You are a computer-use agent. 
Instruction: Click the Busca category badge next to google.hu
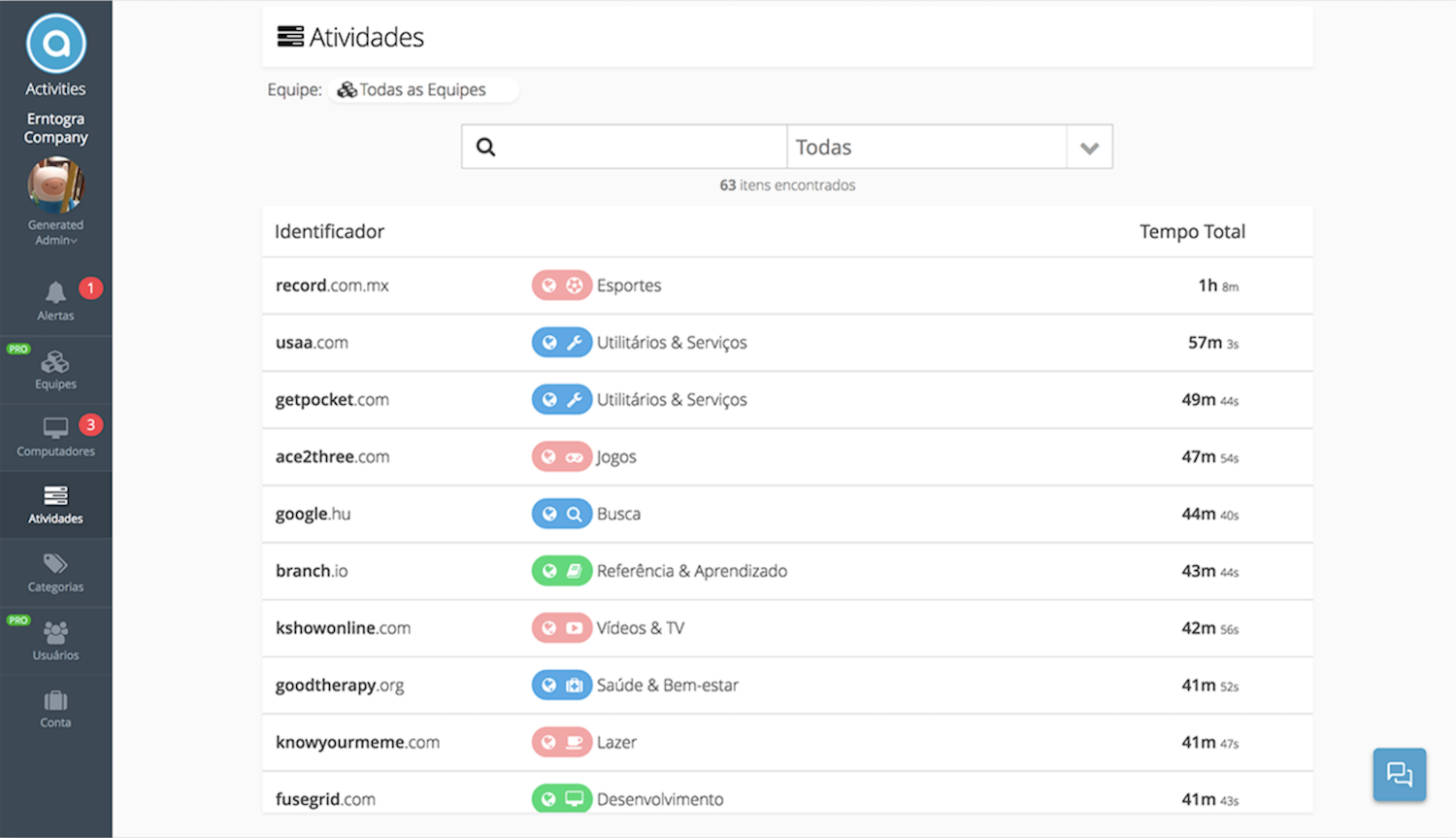pos(562,514)
